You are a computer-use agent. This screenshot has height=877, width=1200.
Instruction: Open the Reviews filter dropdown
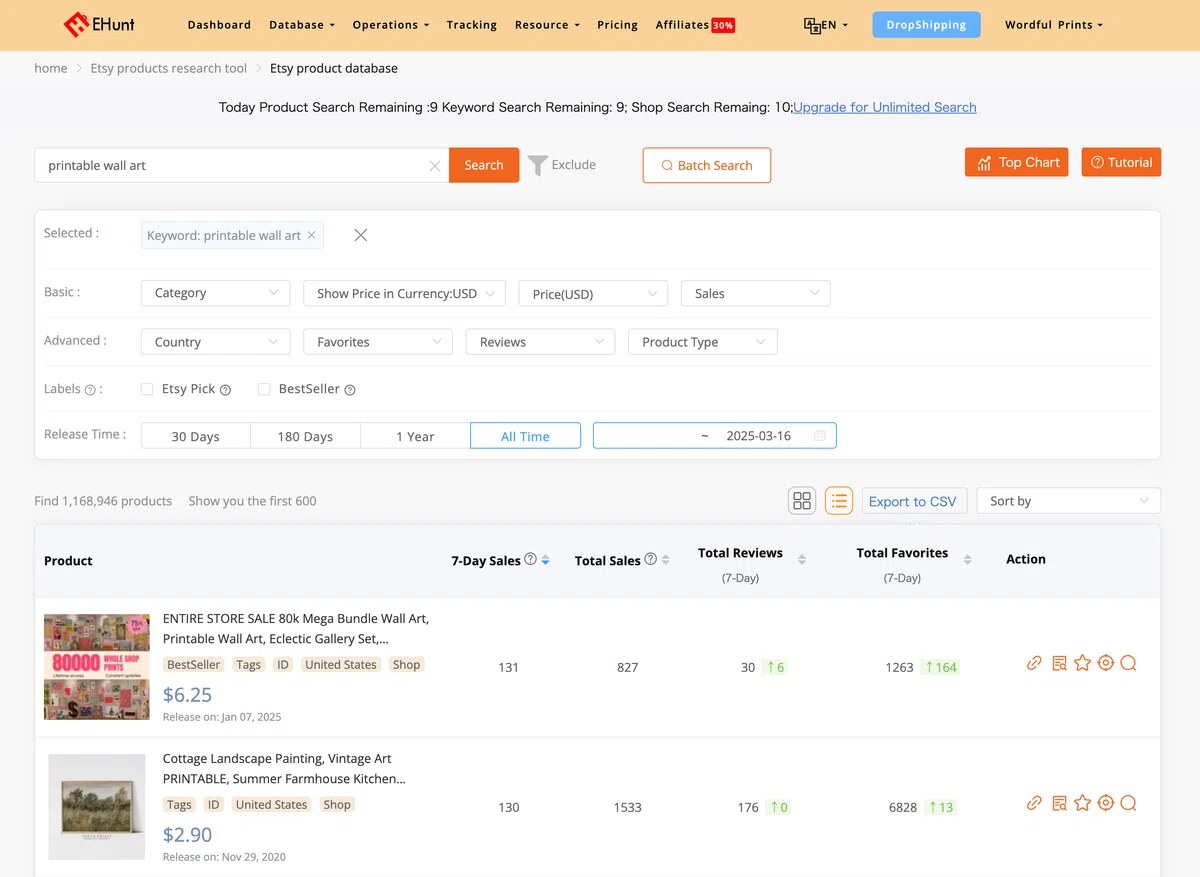[540, 342]
